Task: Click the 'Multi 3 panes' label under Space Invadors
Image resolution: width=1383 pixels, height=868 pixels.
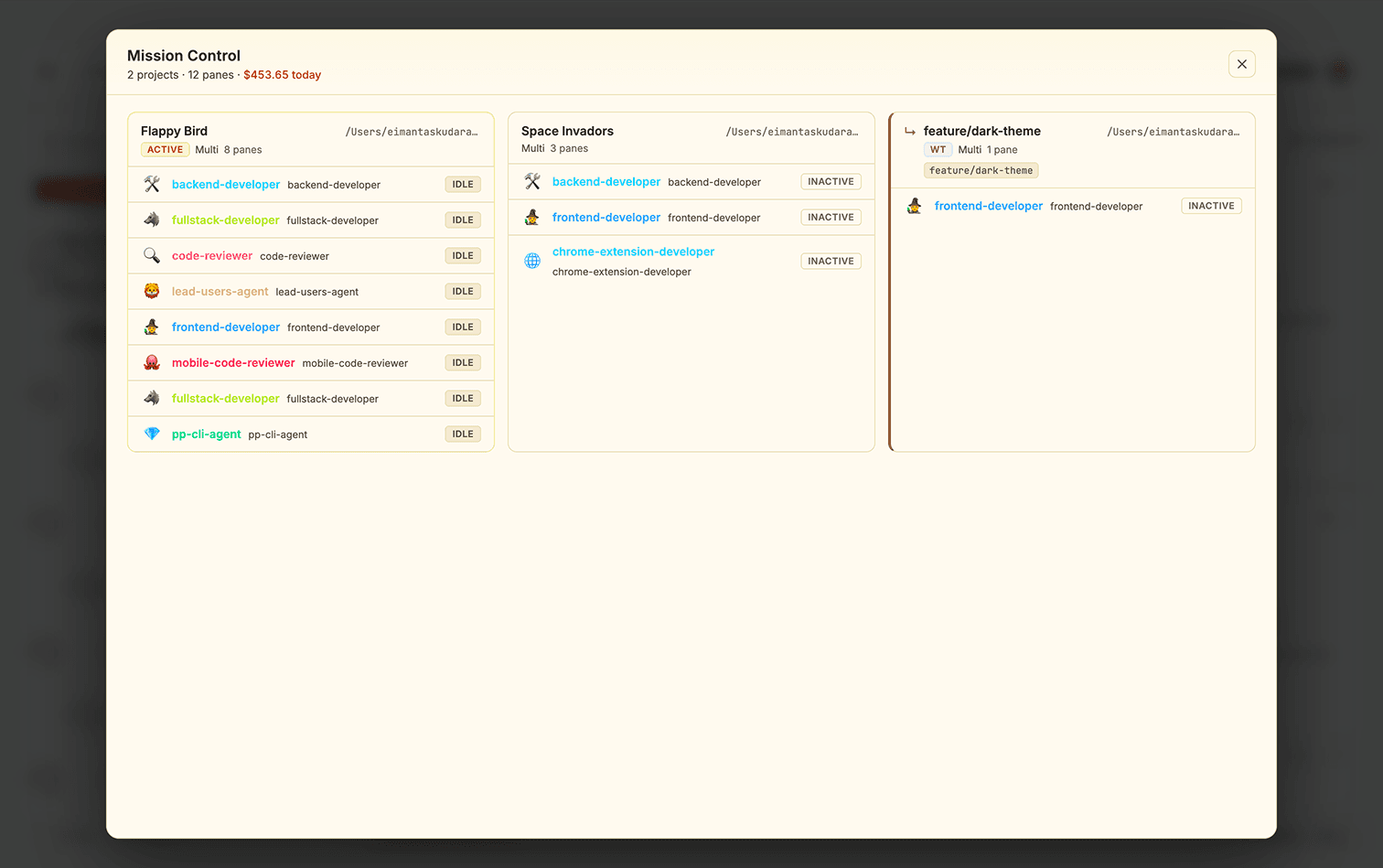Action: pos(554,148)
